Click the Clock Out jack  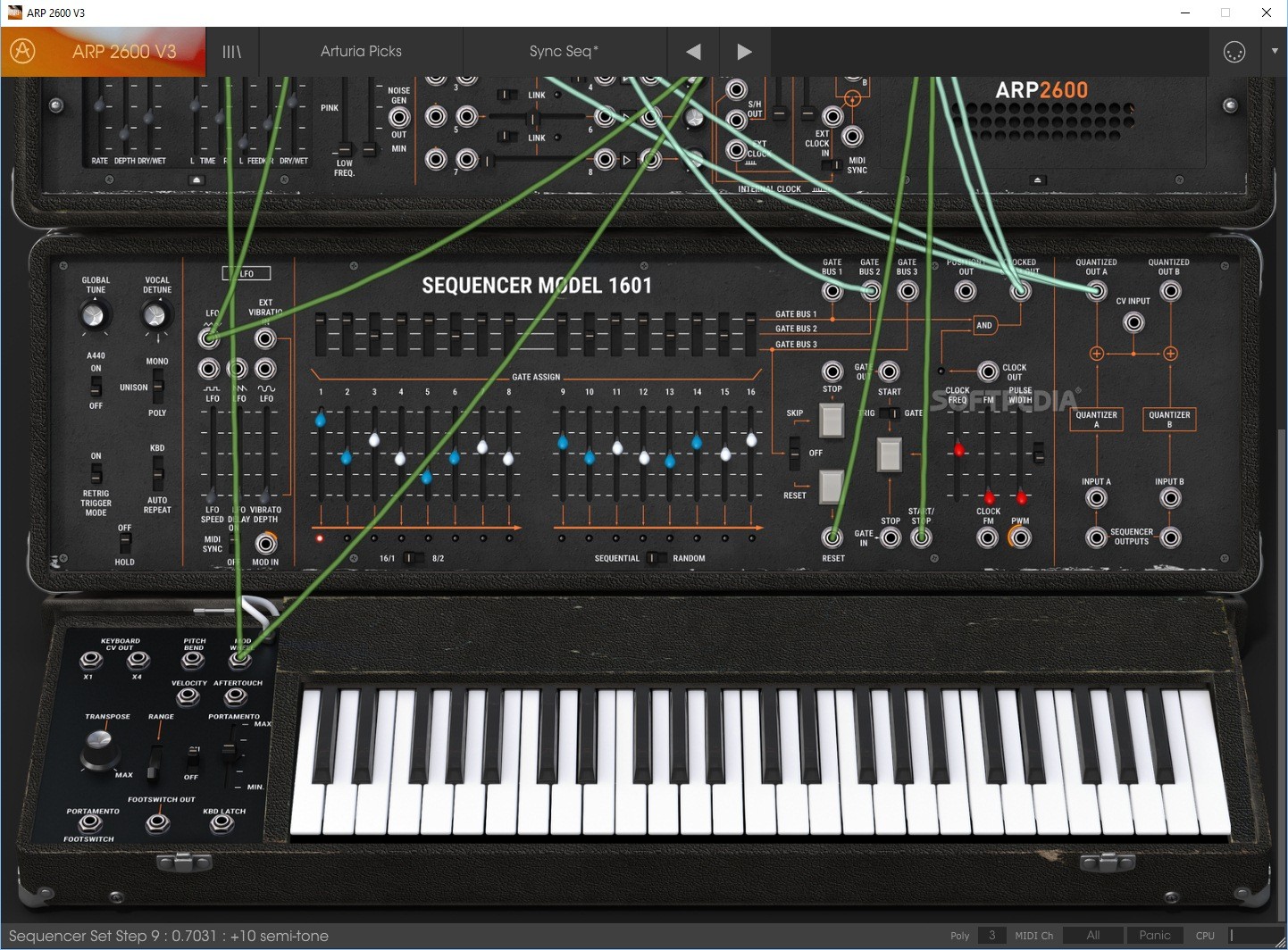click(988, 371)
